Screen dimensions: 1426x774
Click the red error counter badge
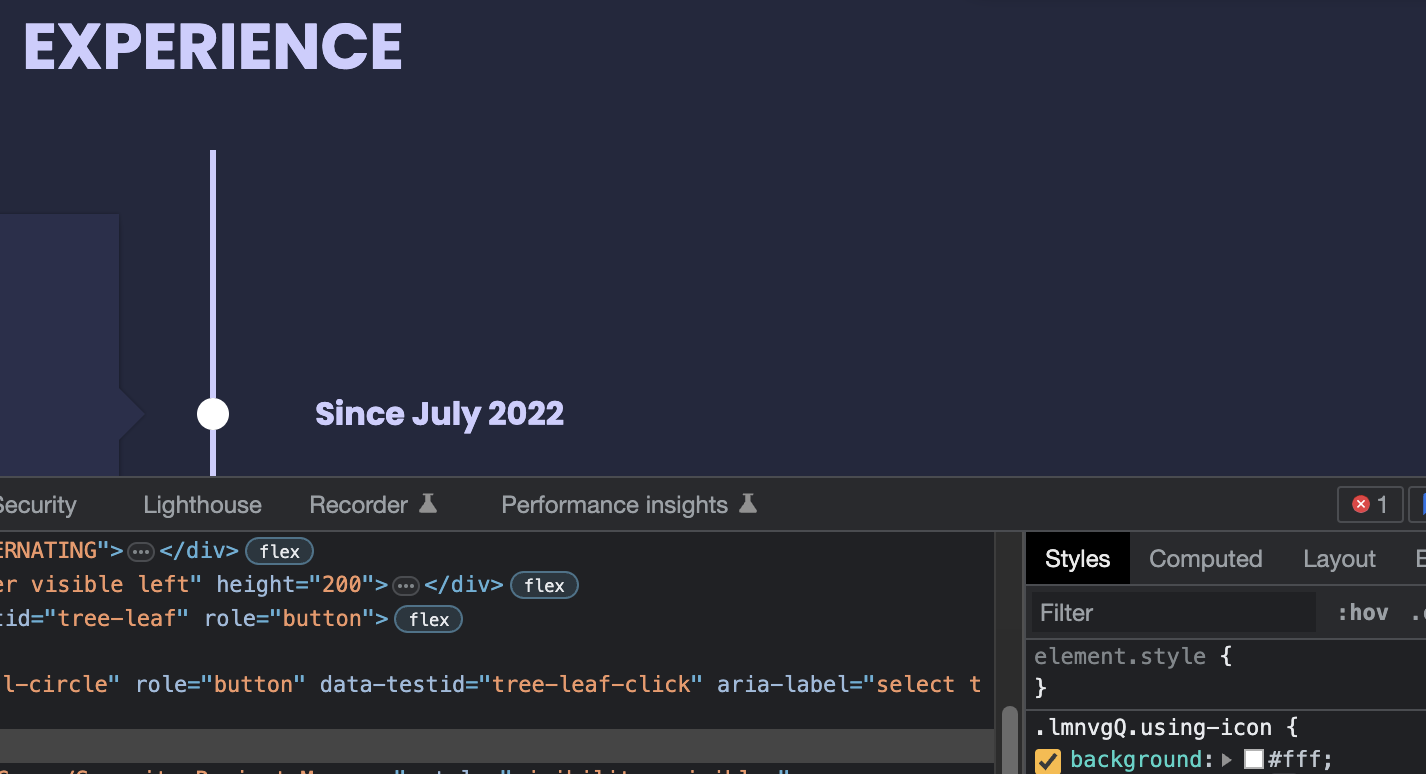click(1369, 504)
